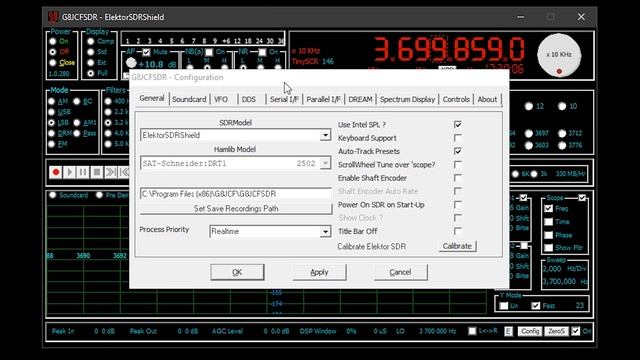
Task: Click the red frequency display 3.699.859.0
Action: (449, 49)
